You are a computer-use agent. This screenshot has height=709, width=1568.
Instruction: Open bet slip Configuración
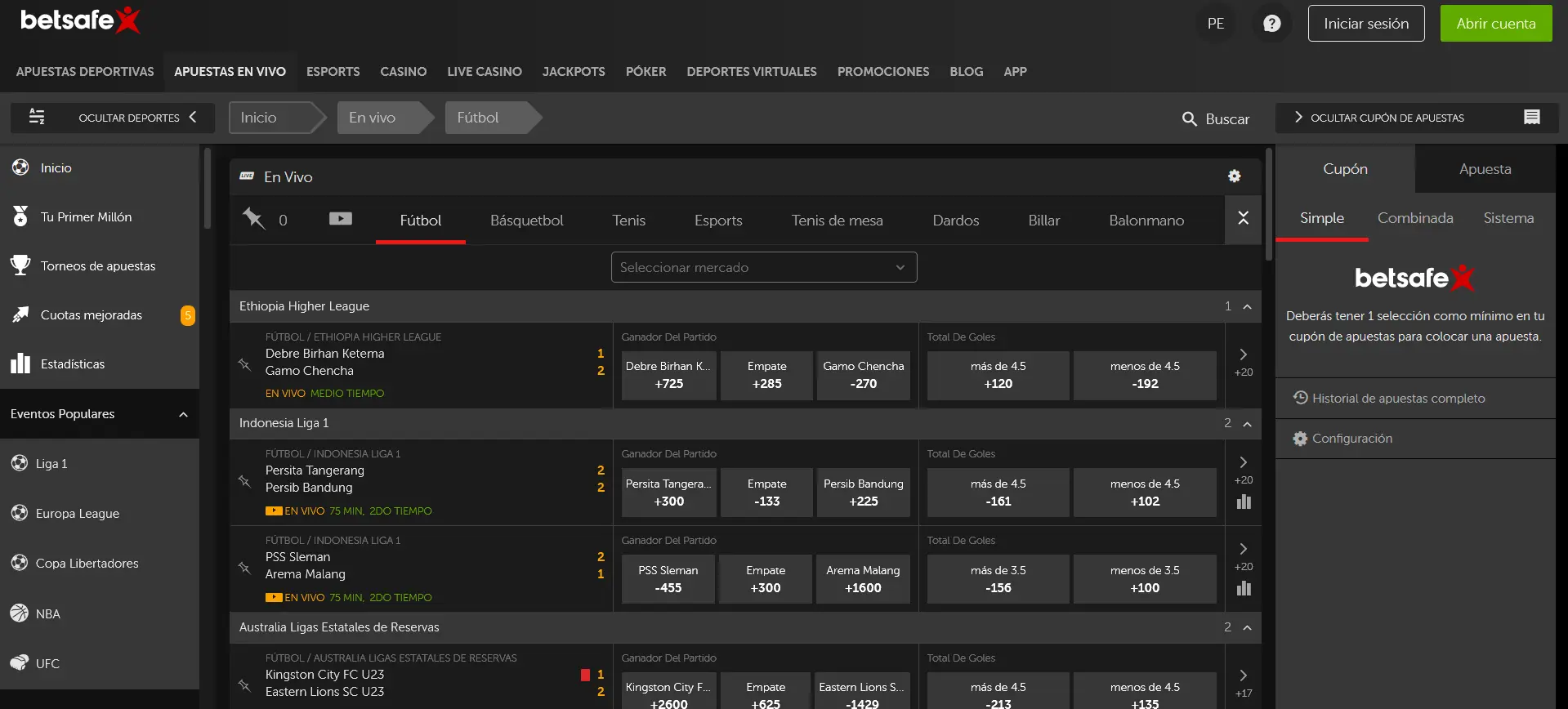pyautogui.click(x=1415, y=439)
